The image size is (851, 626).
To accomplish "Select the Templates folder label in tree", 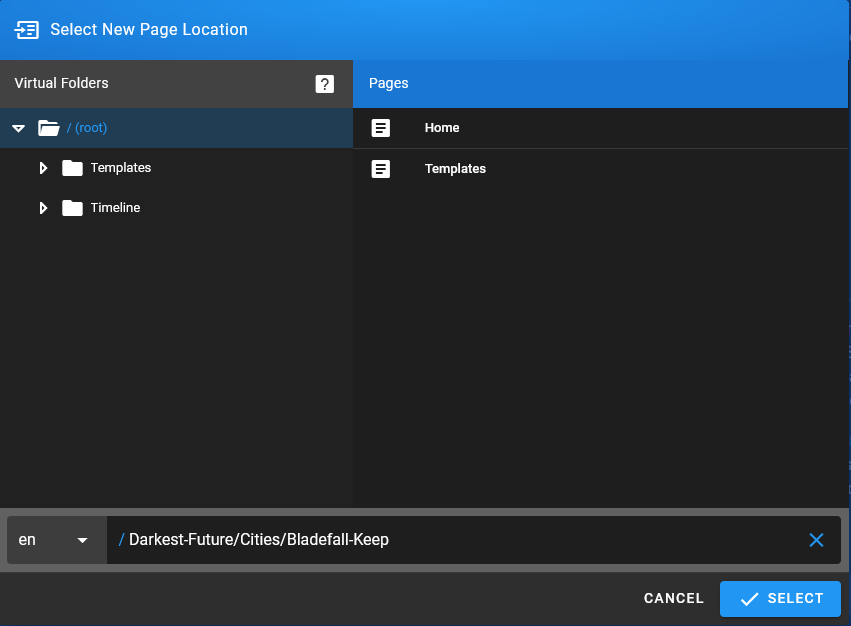I will pyautogui.click(x=121, y=168).
